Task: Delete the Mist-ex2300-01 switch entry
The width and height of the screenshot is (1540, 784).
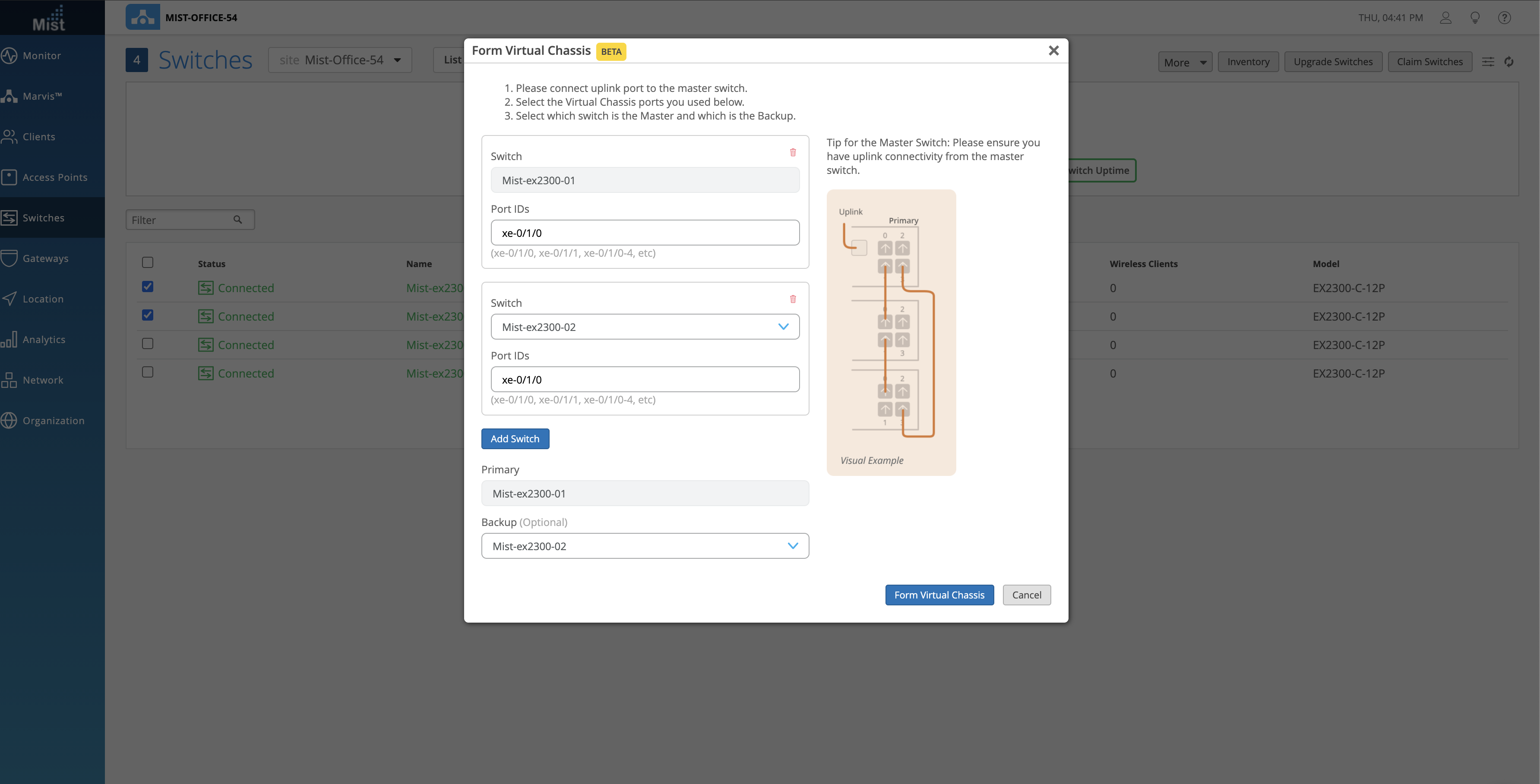Action: point(793,152)
